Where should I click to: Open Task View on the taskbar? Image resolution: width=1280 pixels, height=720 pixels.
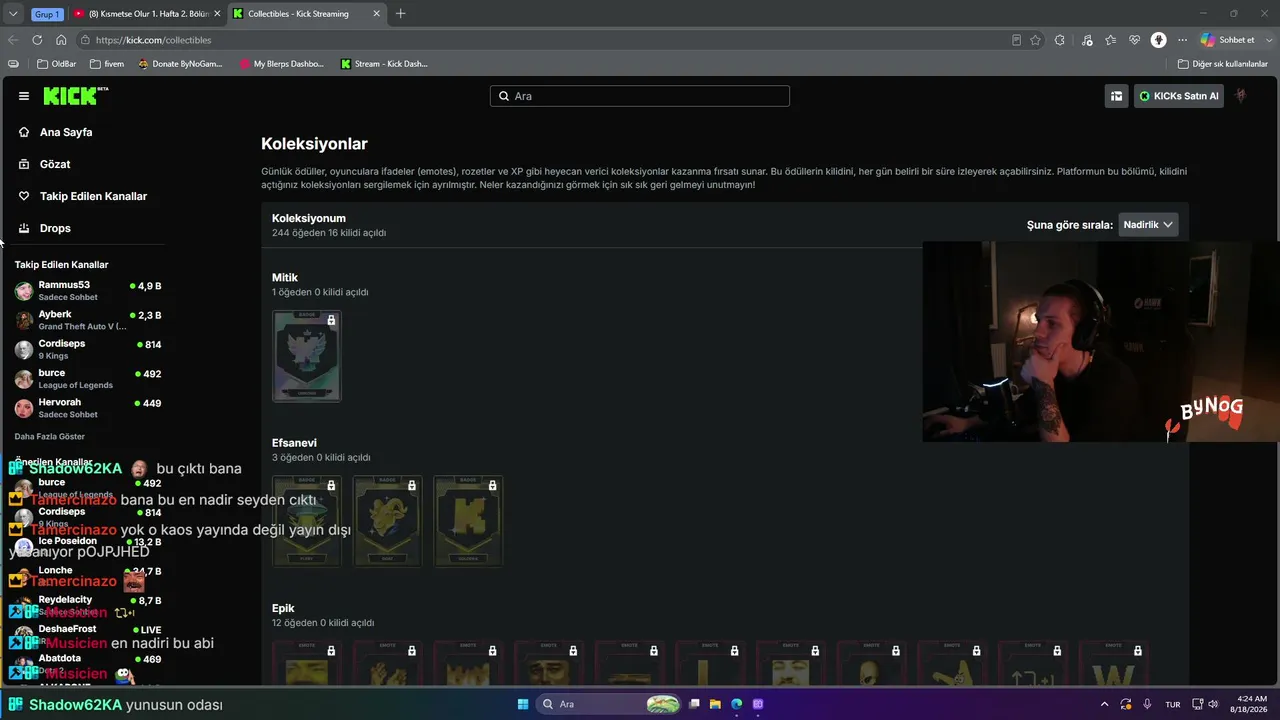pos(694,704)
